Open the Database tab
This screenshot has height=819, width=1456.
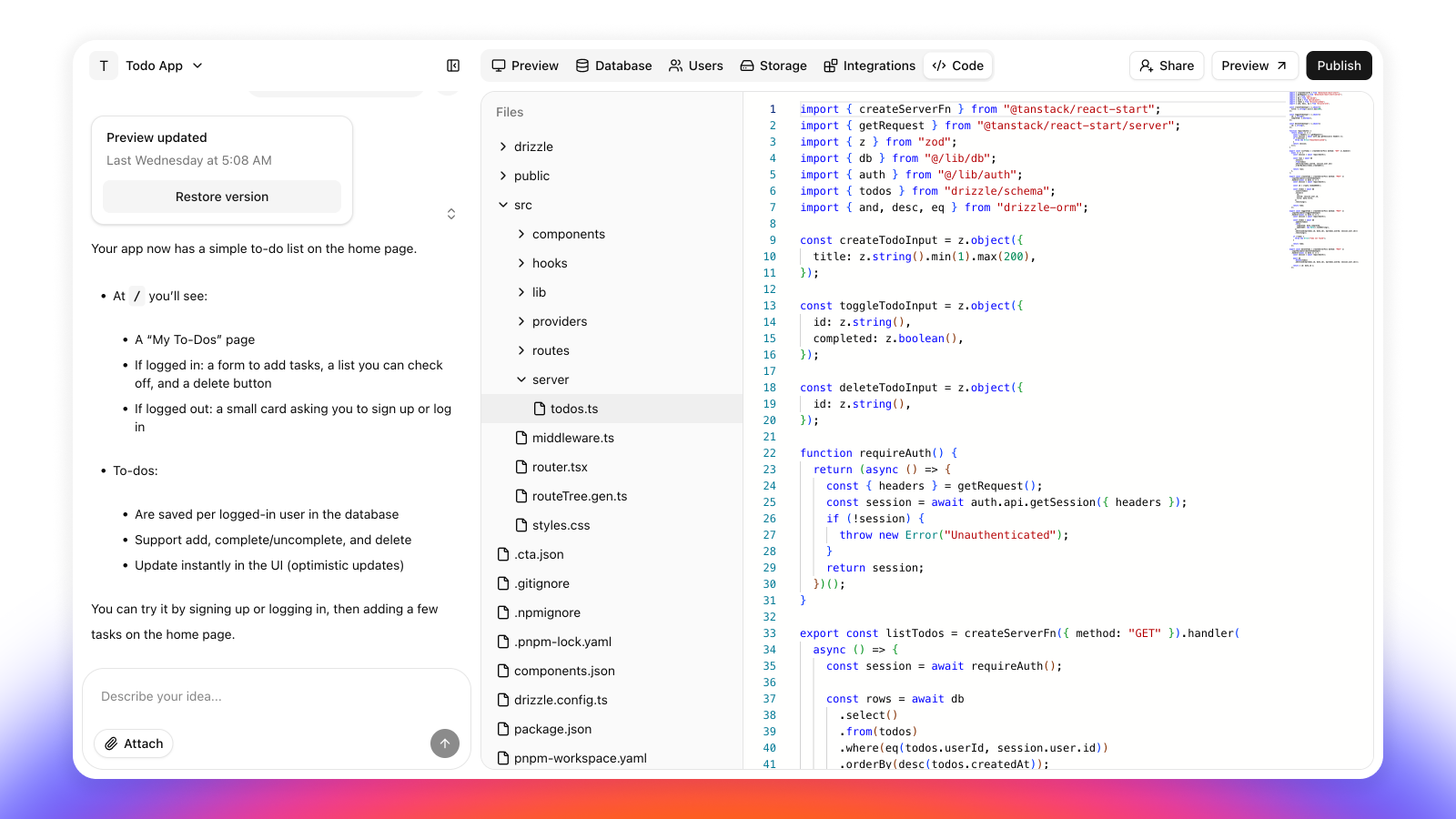click(613, 66)
